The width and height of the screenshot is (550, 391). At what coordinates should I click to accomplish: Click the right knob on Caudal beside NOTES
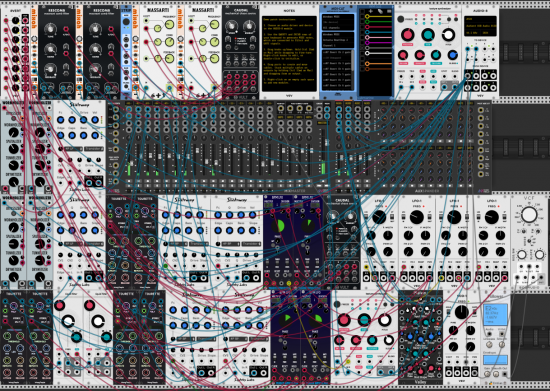tap(249, 26)
